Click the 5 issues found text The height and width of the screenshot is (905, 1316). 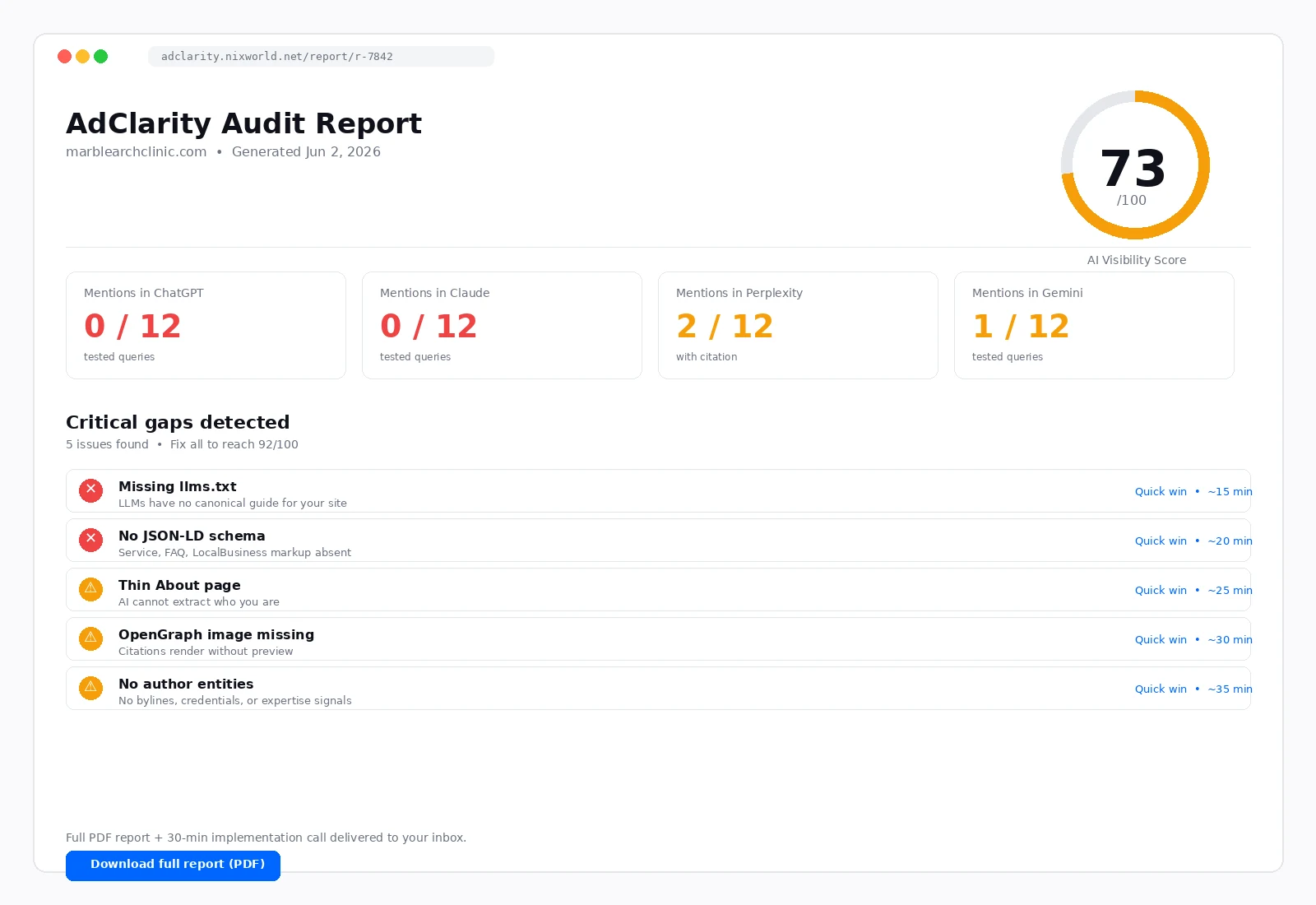coord(107,444)
